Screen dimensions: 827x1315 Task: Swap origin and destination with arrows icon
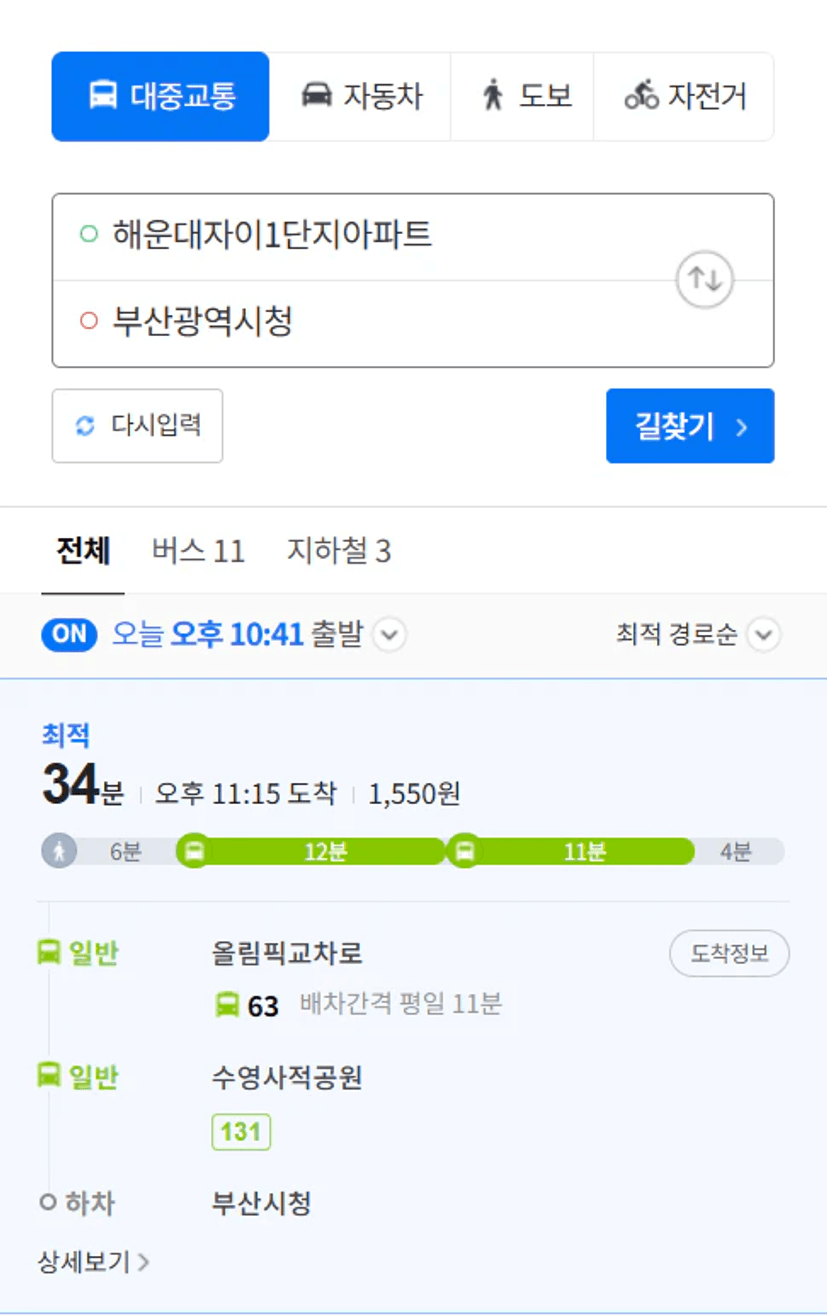click(705, 280)
